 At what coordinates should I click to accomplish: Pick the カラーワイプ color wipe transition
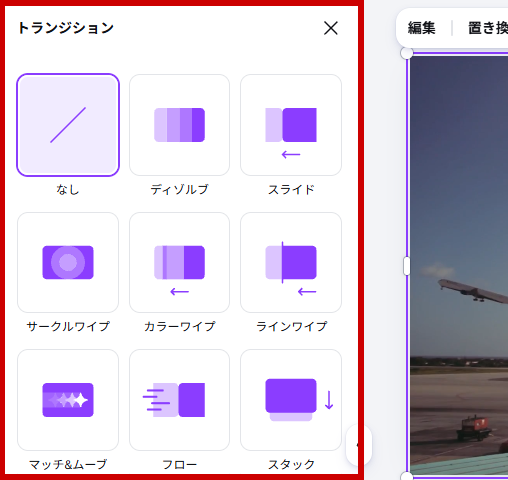(x=179, y=263)
